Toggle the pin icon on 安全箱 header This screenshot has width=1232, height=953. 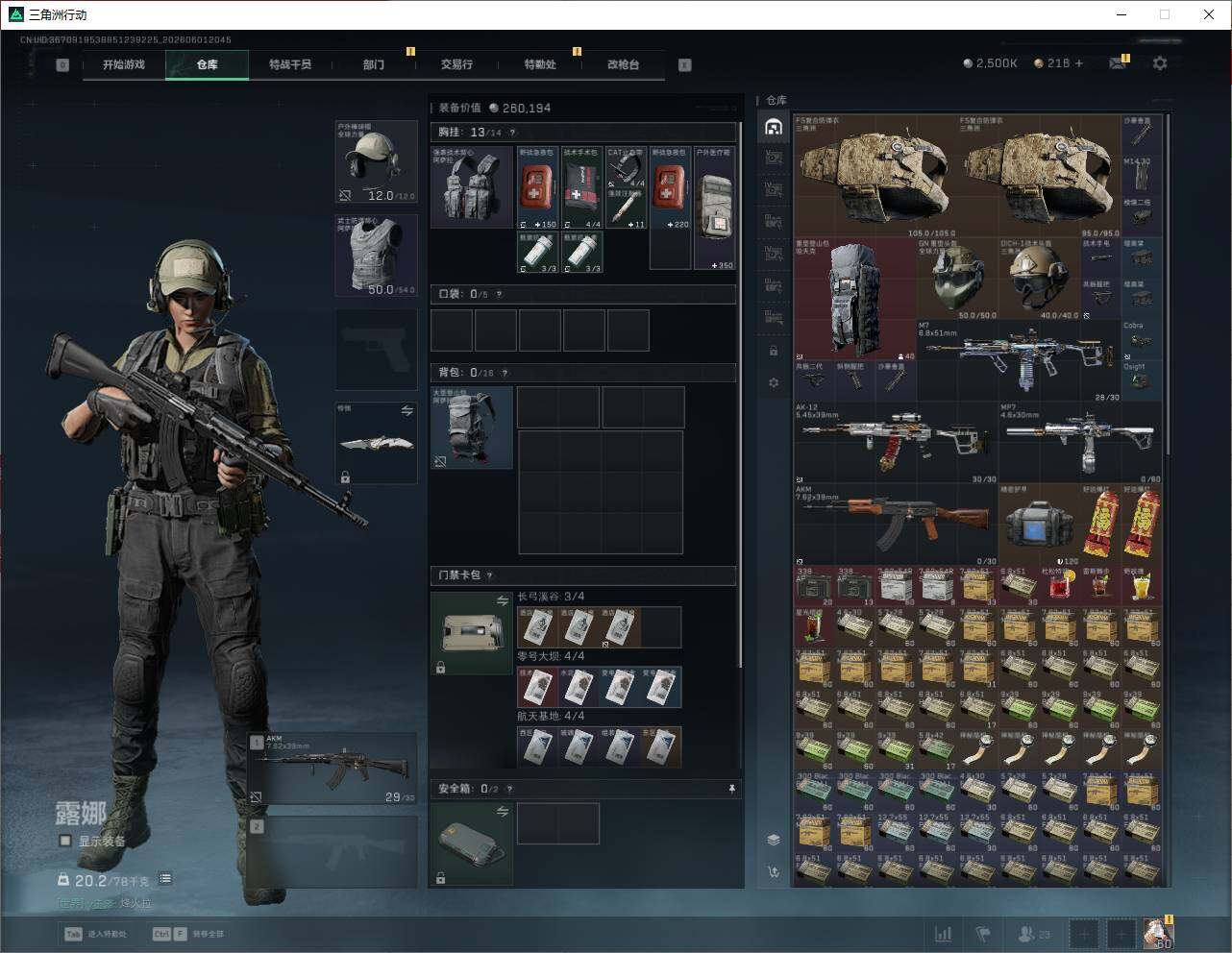tap(731, 789)
